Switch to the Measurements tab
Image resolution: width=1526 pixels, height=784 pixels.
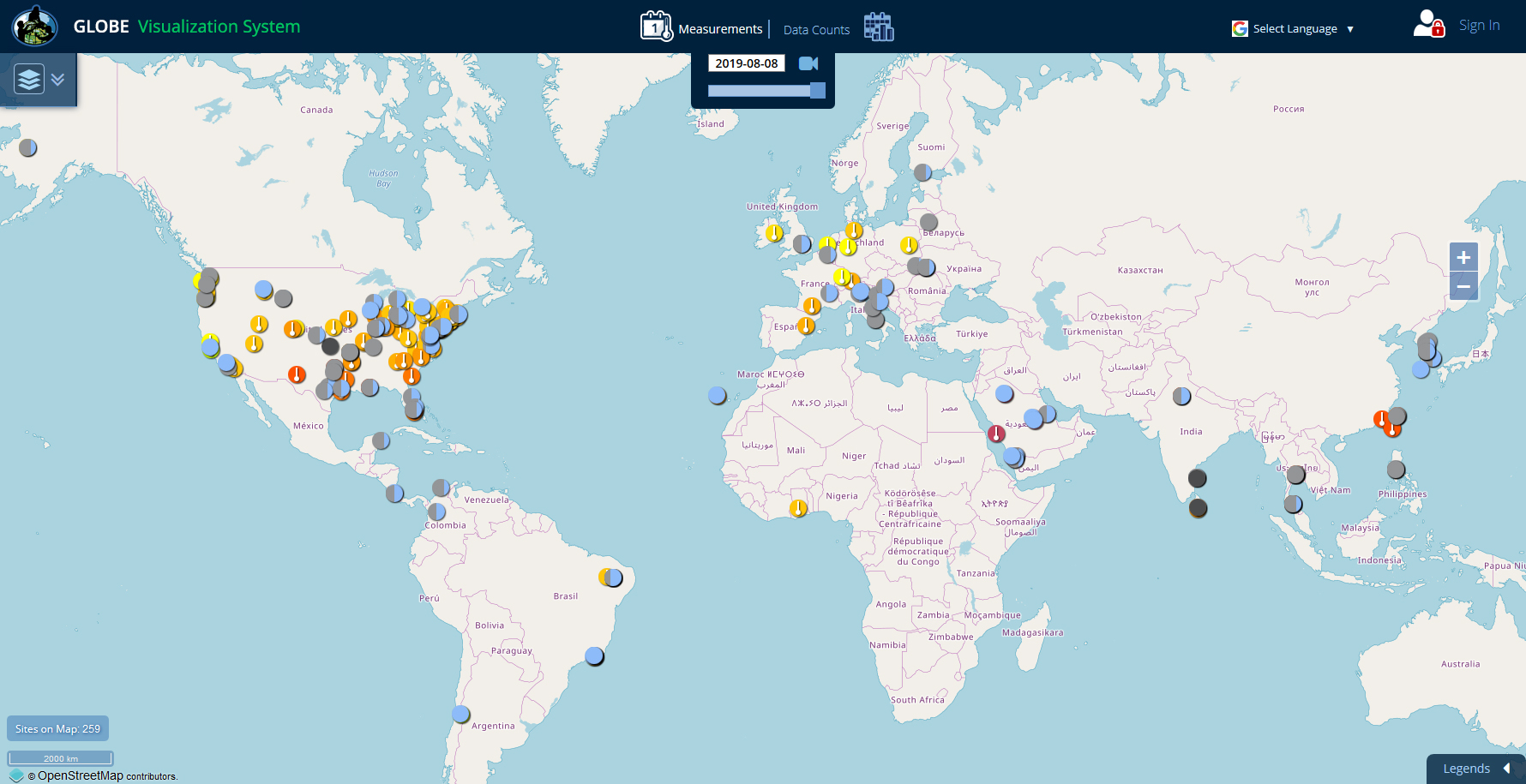click(719, 29)
